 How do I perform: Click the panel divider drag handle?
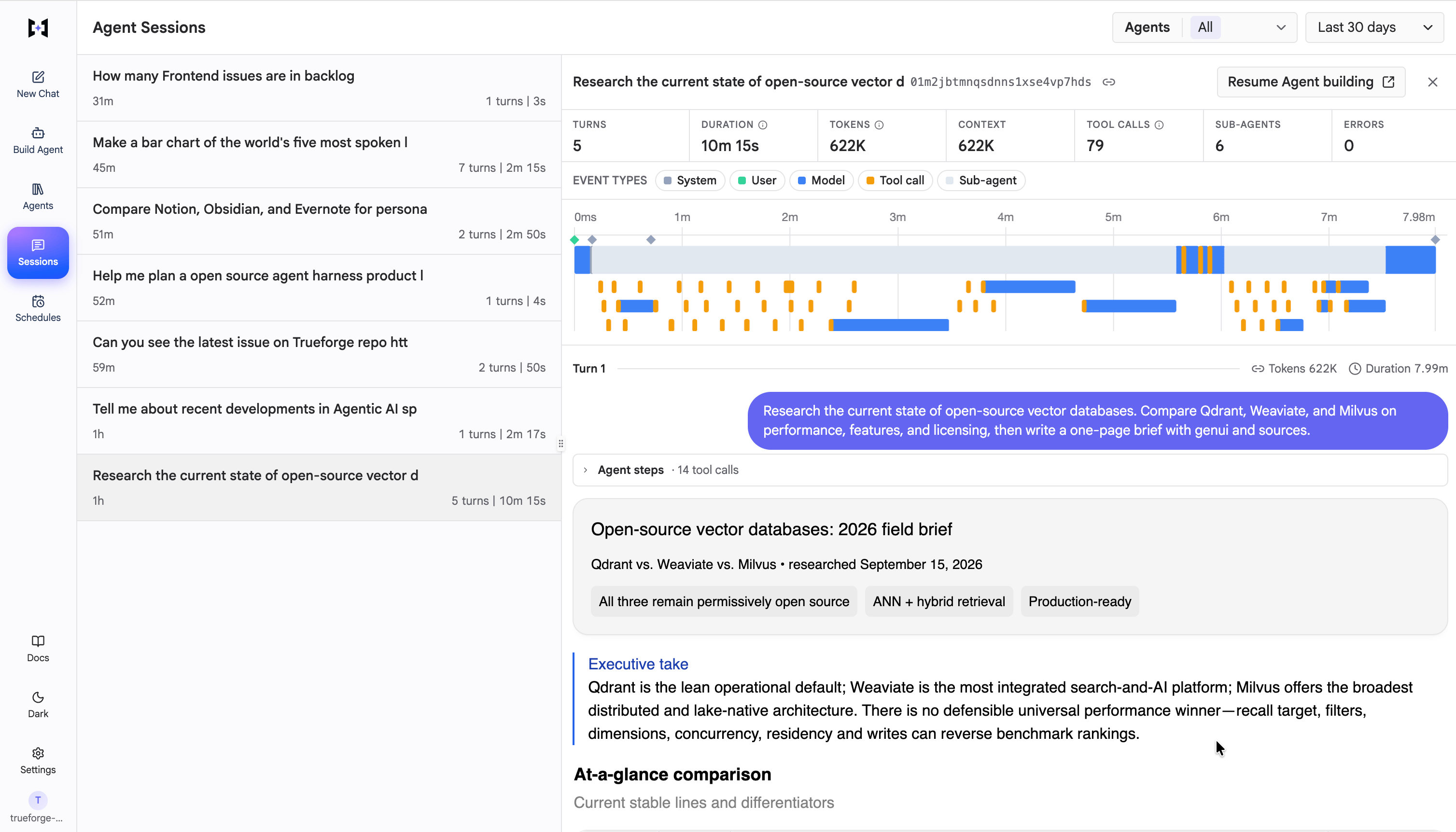click(x=560, y=444)
